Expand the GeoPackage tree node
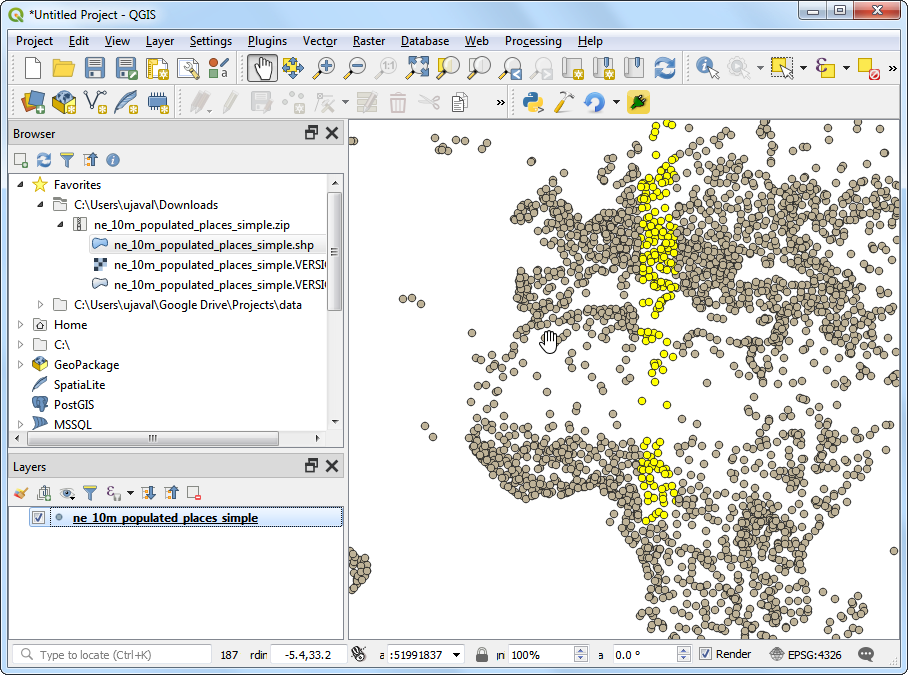Viewport: 908px width, 675px height. coord(21,365)
